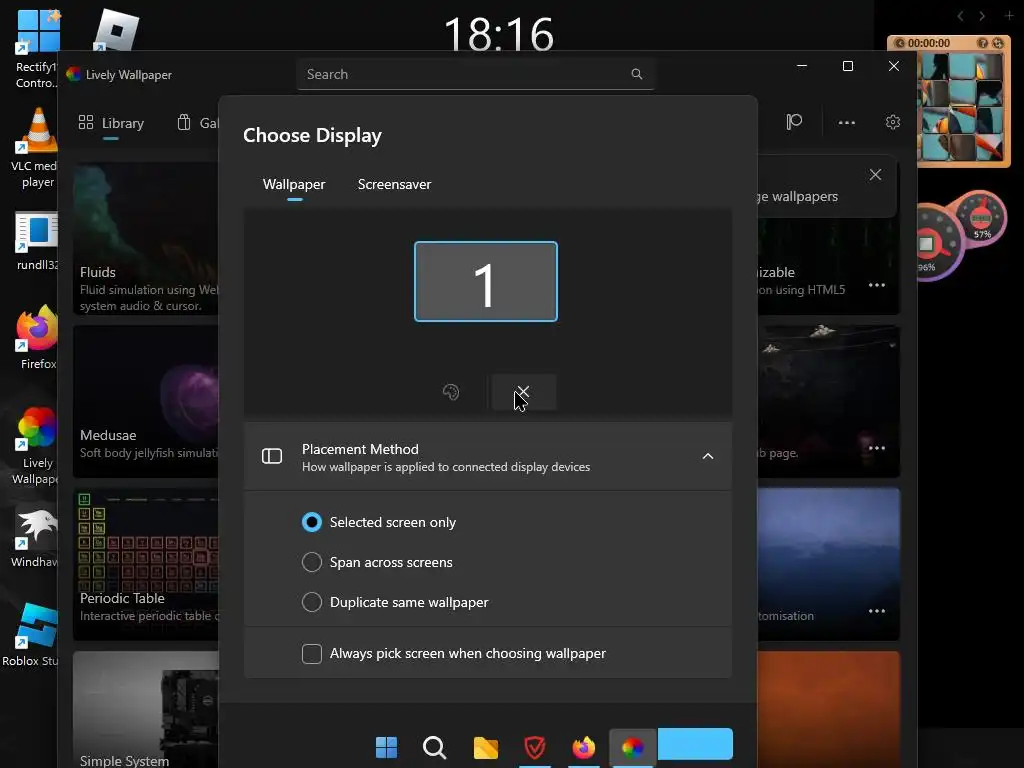
Task: Open the Library tab
Action: pos(111,123)
